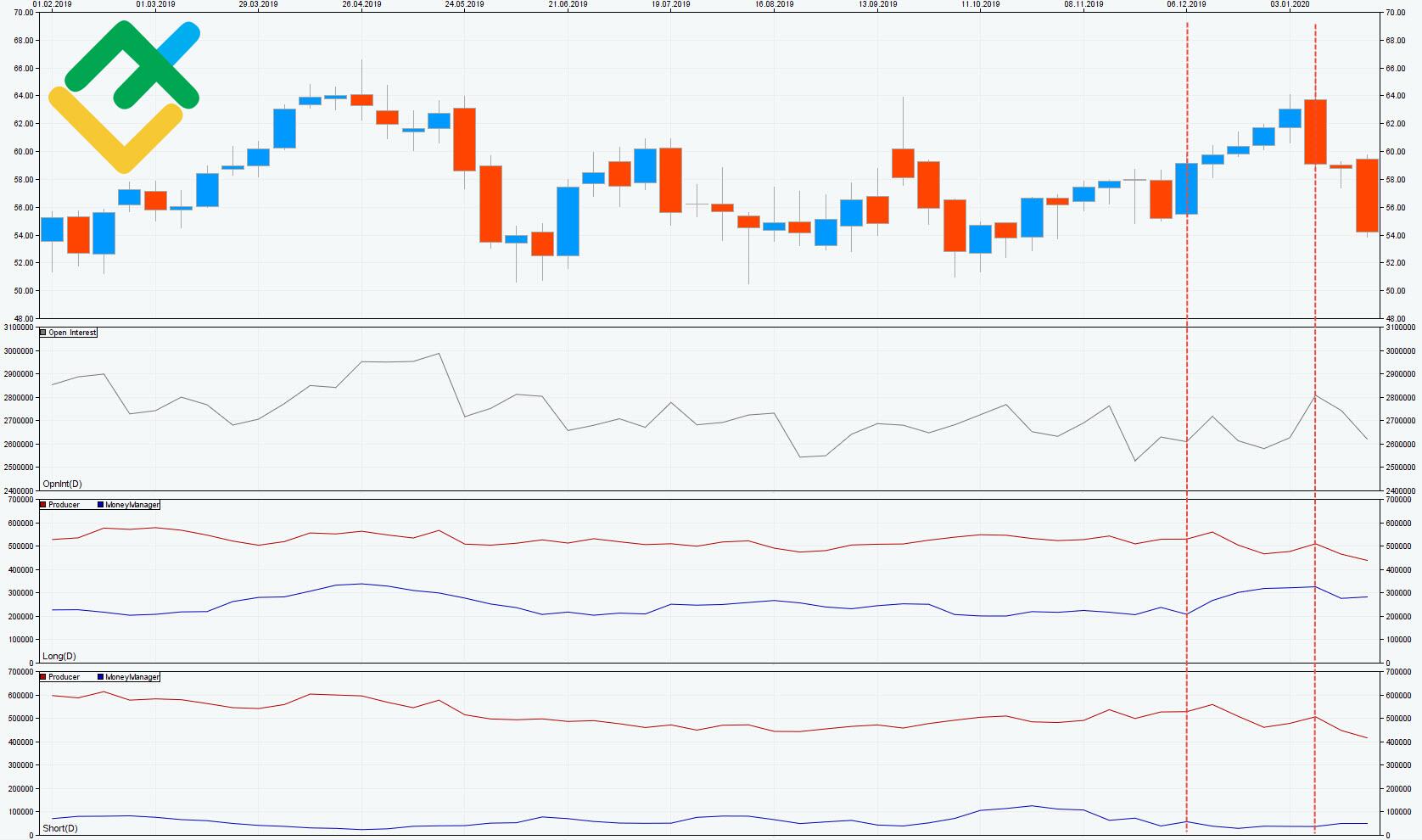Click the blue candle on the 06.12.2019 dashed line

tap(1186, 188)
